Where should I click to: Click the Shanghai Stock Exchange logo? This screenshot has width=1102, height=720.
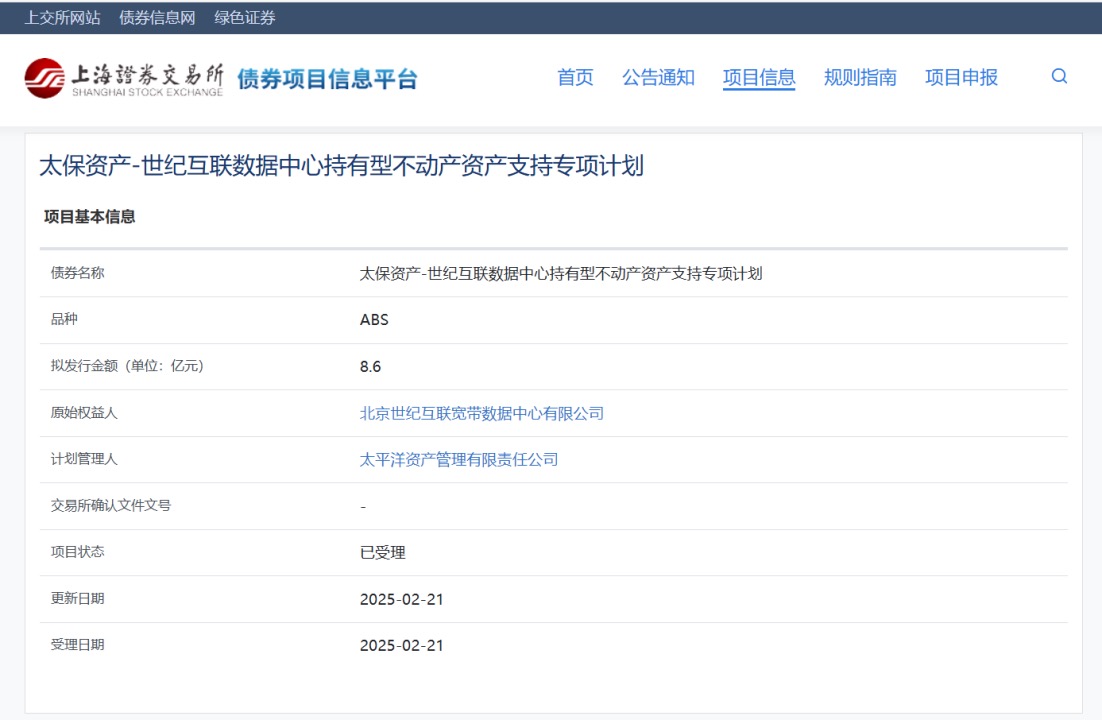124,79
